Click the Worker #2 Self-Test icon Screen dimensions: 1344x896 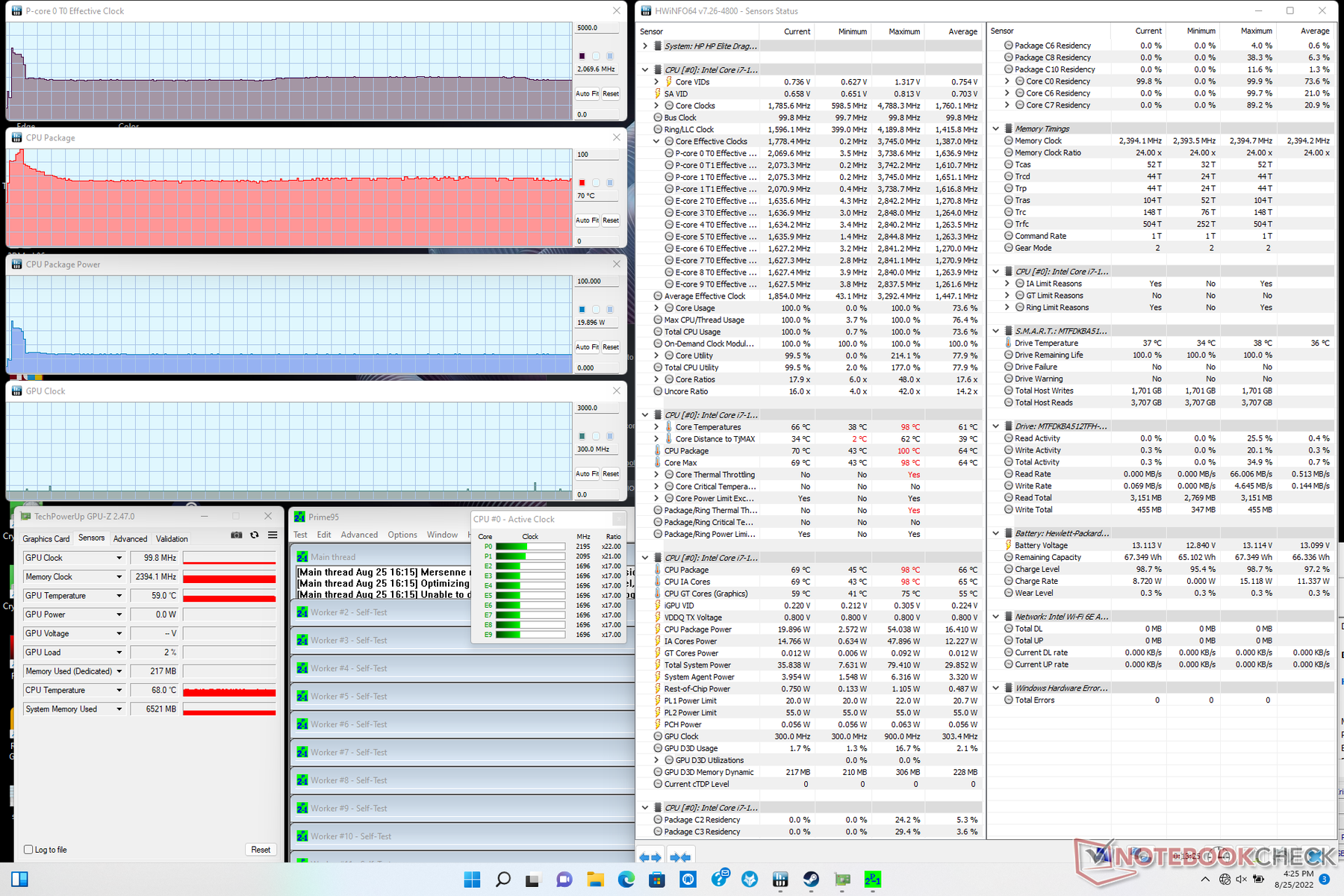[x=302, y=612]
